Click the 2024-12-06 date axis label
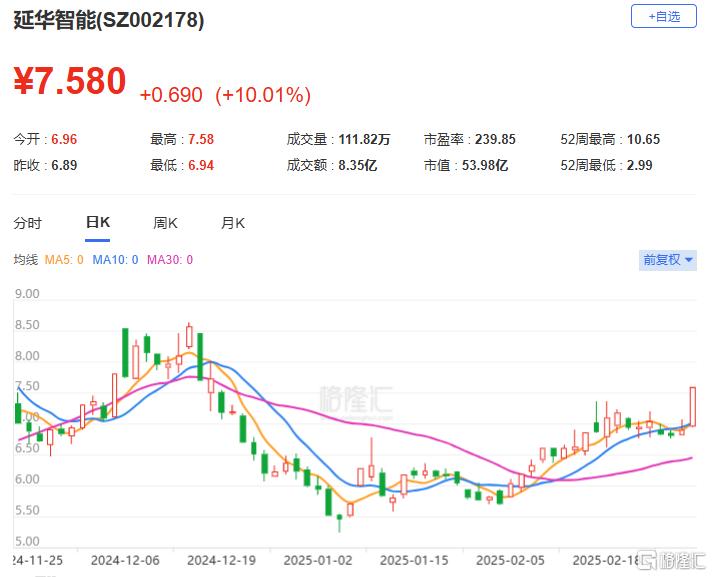 pyautogui.click(x=125, y=561)
